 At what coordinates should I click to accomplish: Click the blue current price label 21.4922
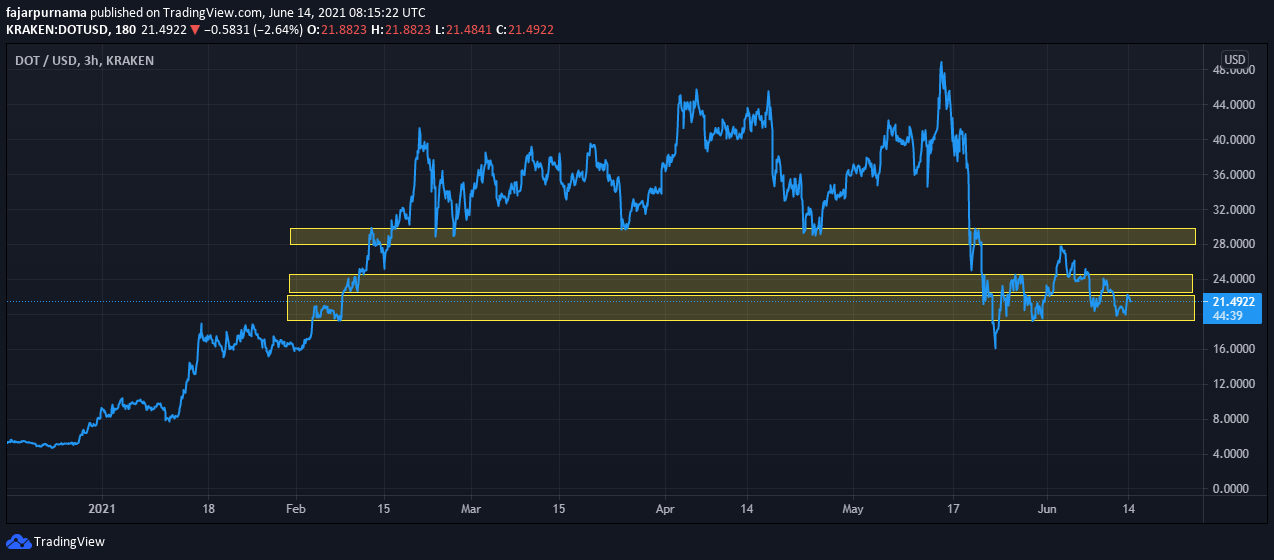pyautogui.click(x=1232, y=301)
